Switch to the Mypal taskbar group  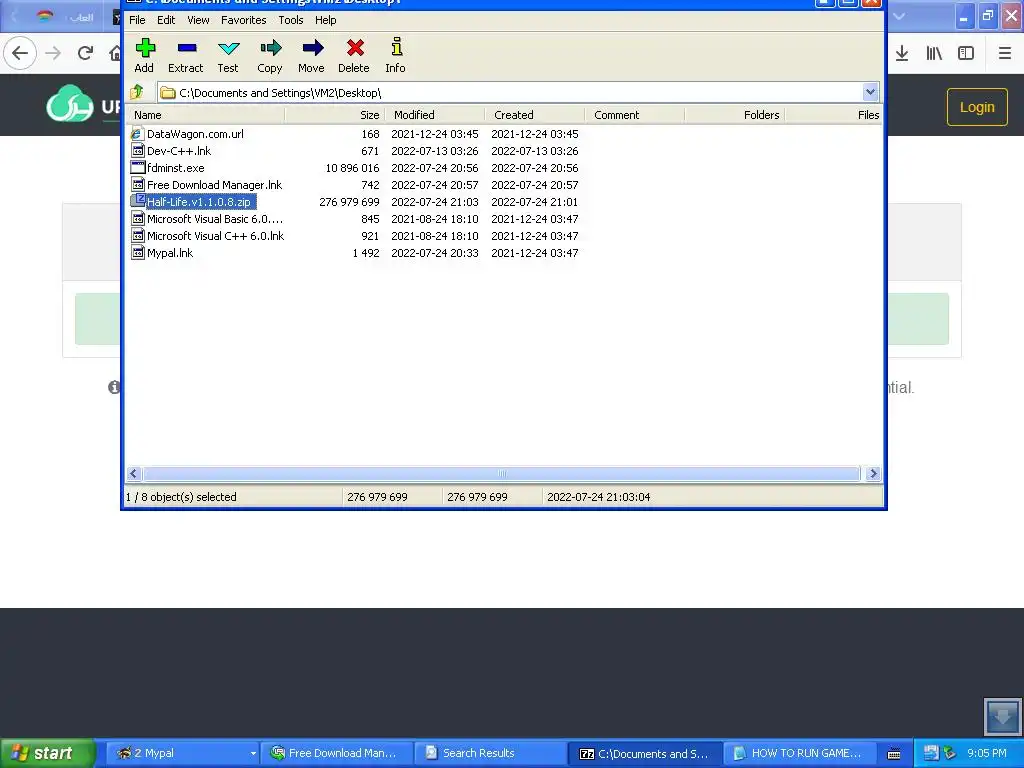pyautogui.click(x=186, y=753)
